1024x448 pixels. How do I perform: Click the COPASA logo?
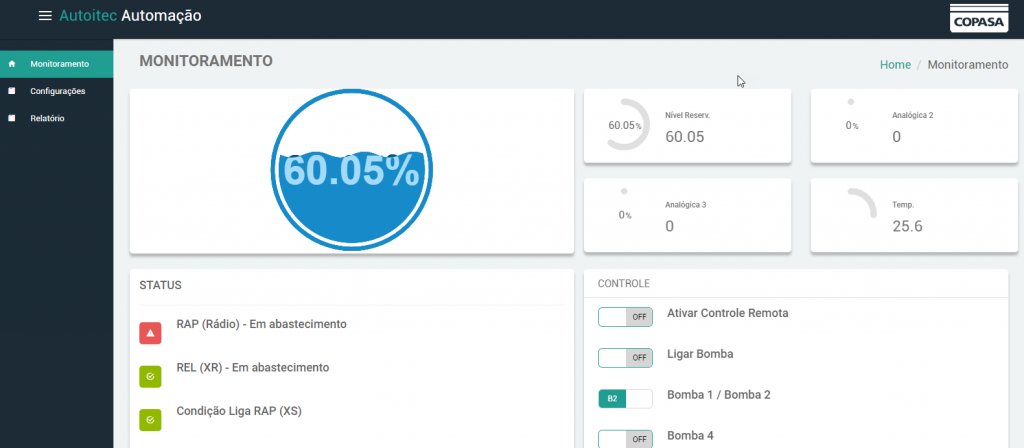[979, 18]
